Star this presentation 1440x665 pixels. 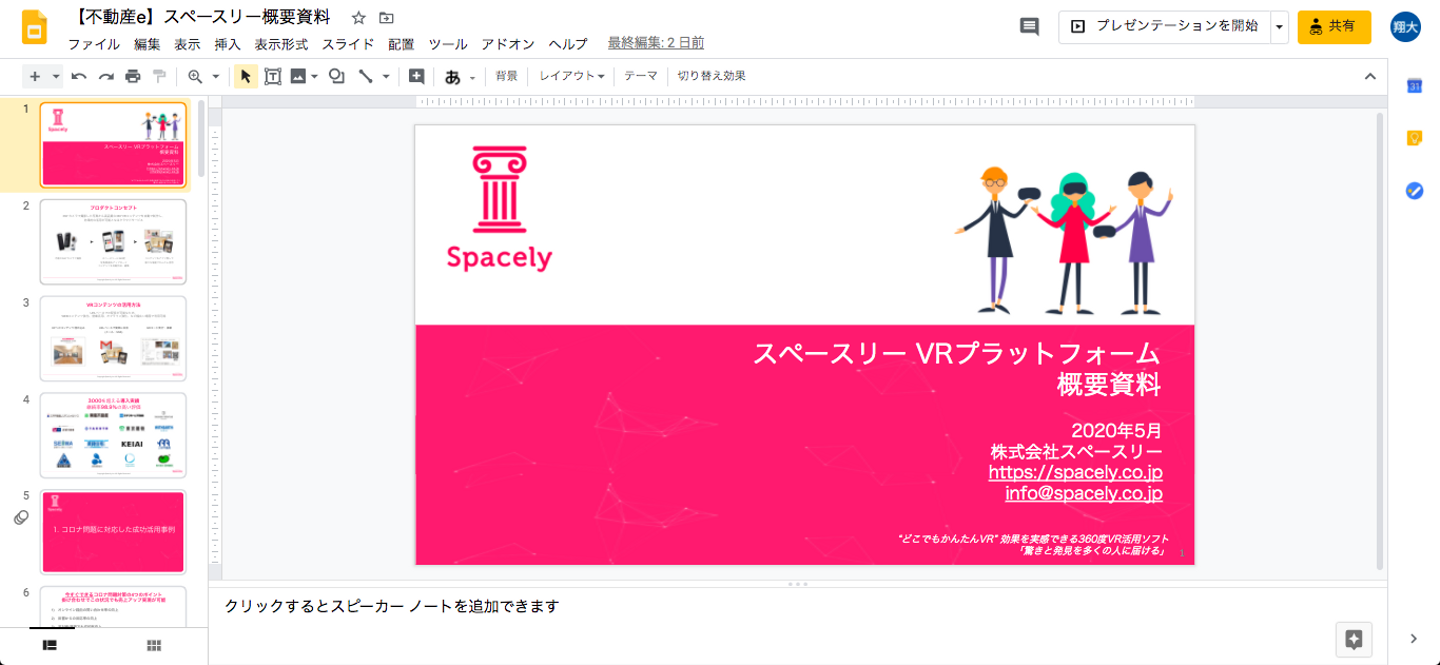(359, 18)
